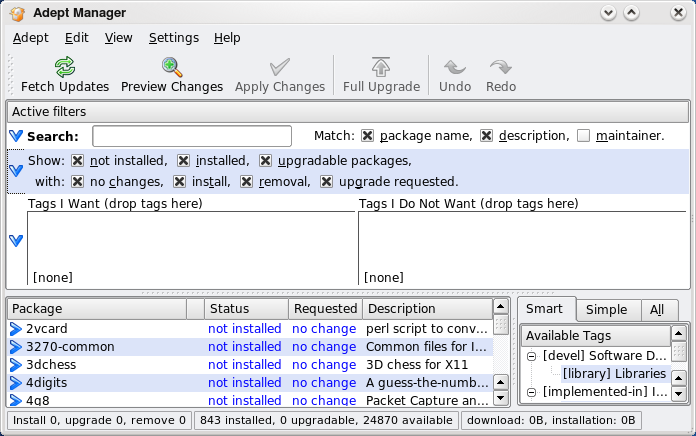Toggle the no changes checkbox
The image size is (696, 436).
[x=77, y=182]
